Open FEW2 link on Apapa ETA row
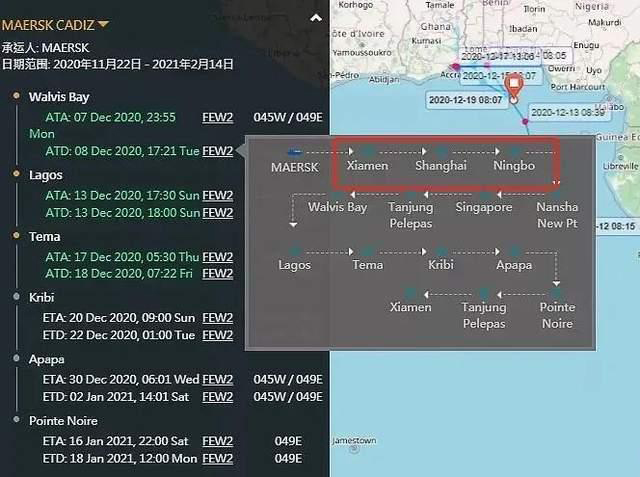The image size is (640, 477). [218, 379]
